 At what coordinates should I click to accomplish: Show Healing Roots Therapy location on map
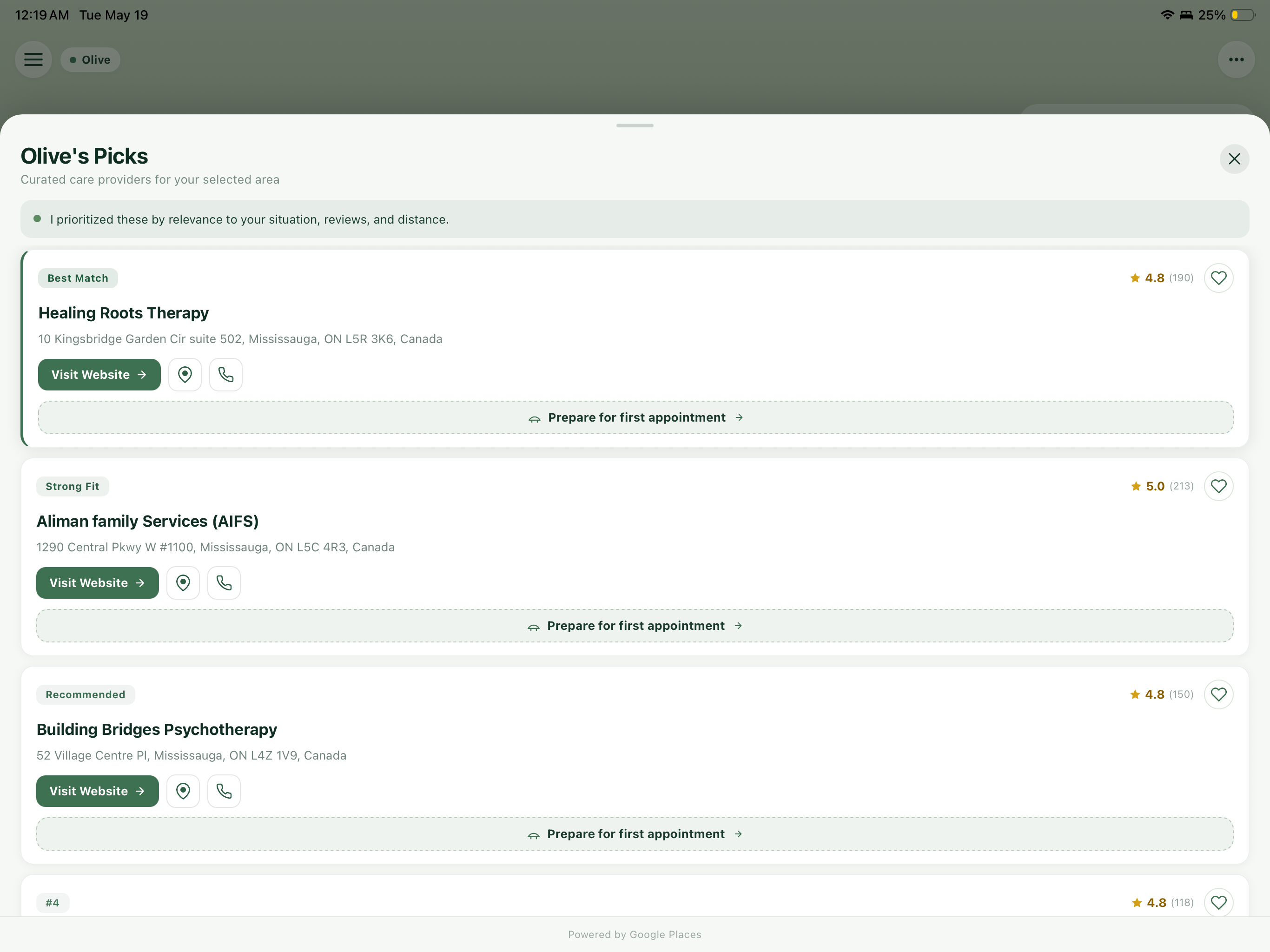pos(185,375)
